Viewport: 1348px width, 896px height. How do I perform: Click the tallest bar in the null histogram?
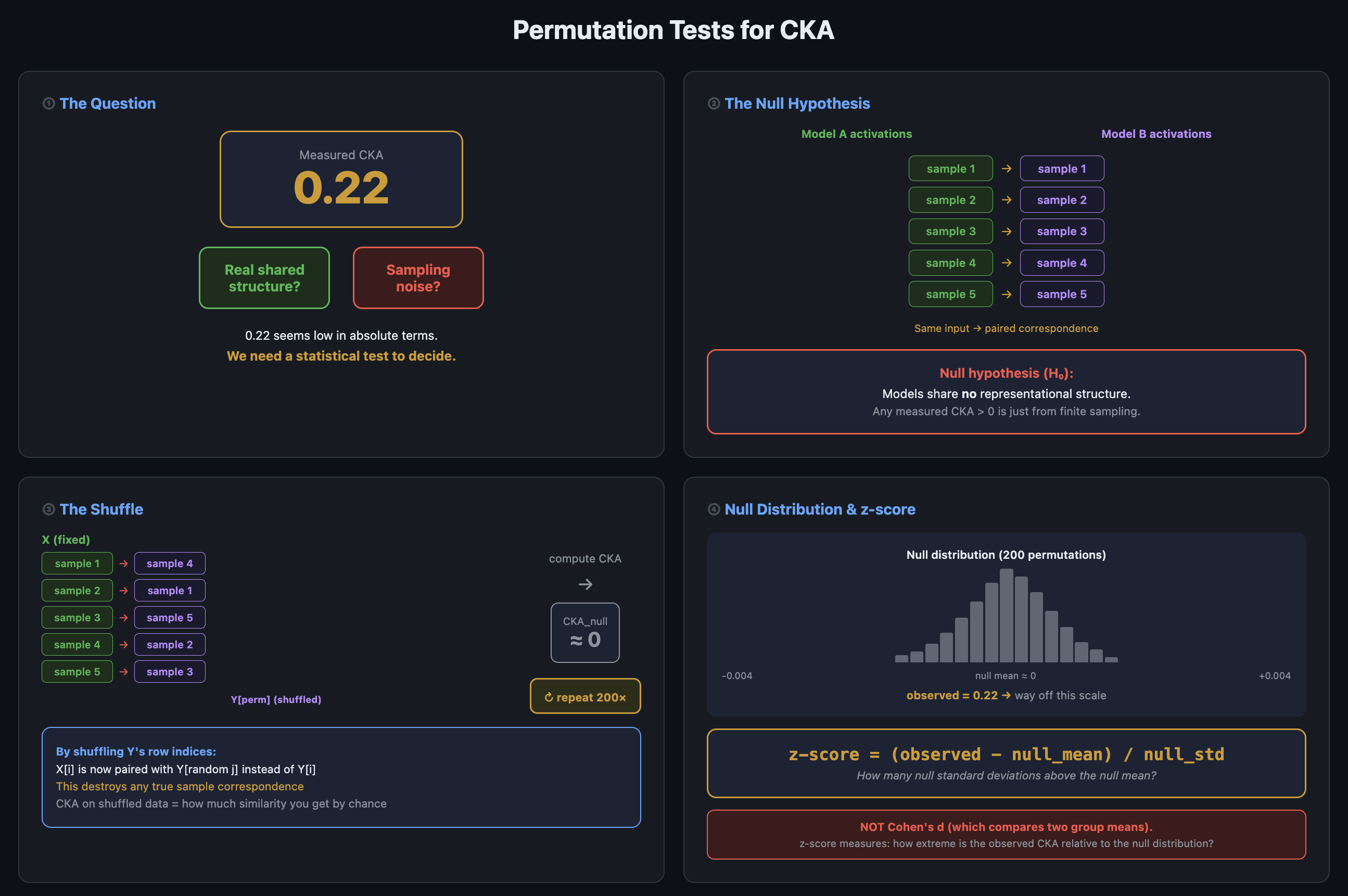[x=1006, y=616]
